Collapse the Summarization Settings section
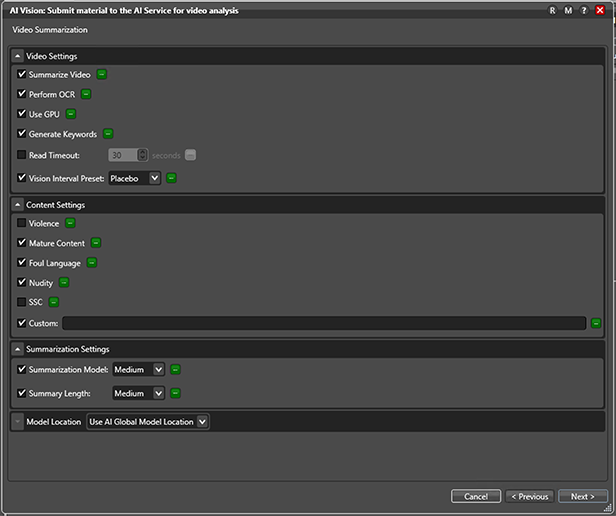 pos(17,349)
